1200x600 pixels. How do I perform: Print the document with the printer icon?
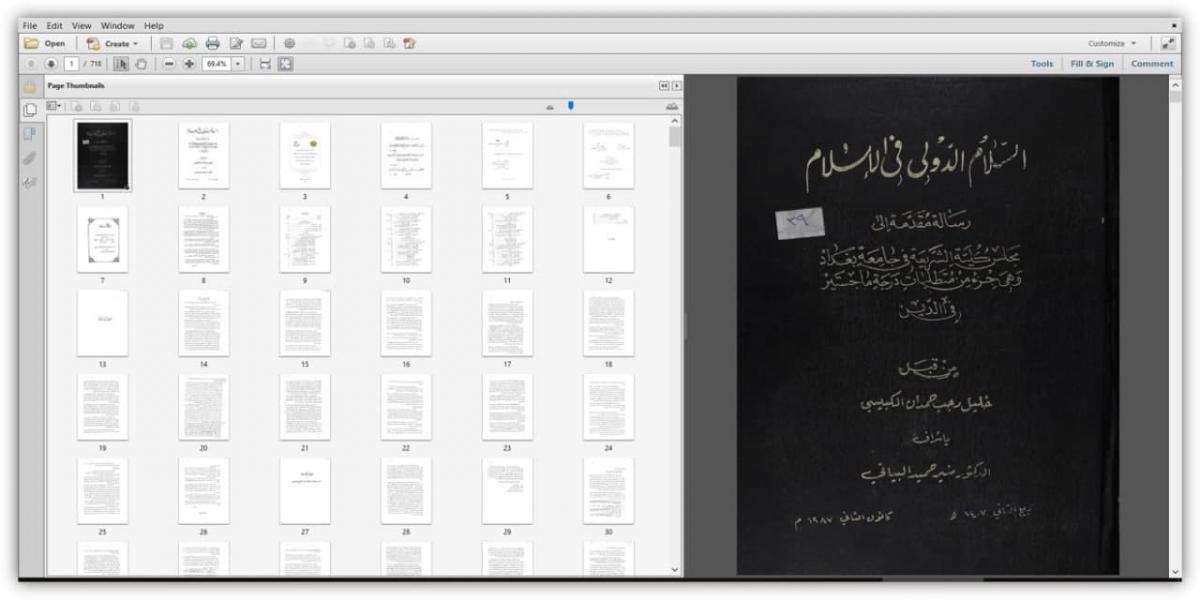click(212, 44)
